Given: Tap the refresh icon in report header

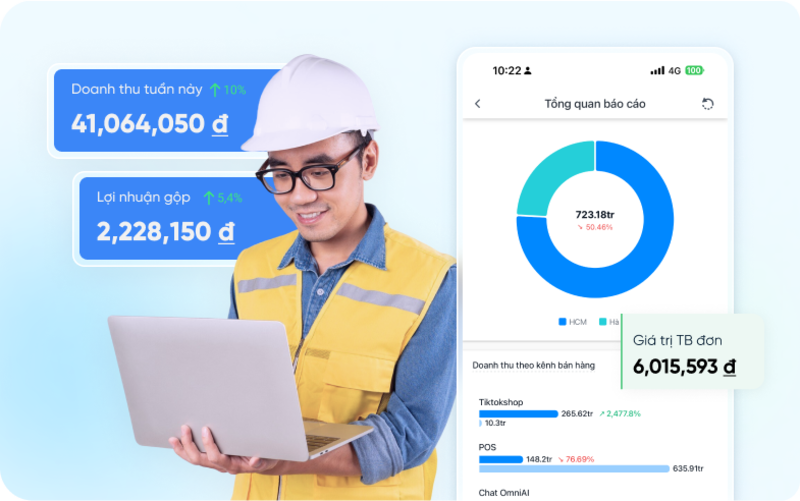Looking at the screenshot, I should (x=707, y=104).
